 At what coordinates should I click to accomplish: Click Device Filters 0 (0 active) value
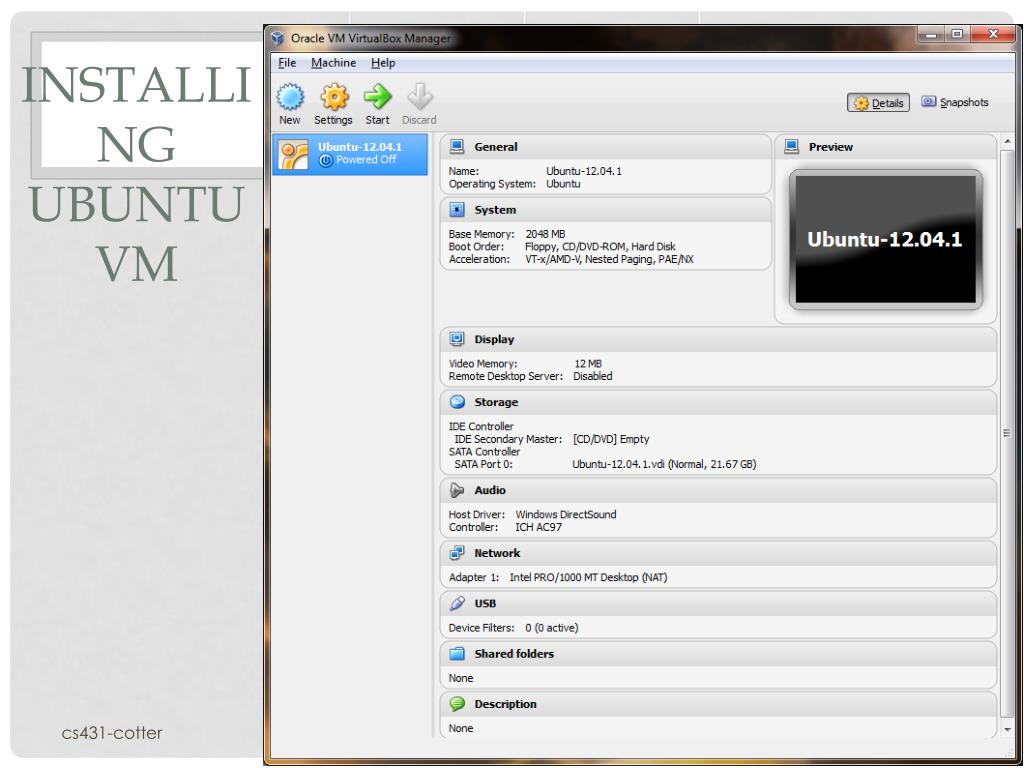(552, 628)
